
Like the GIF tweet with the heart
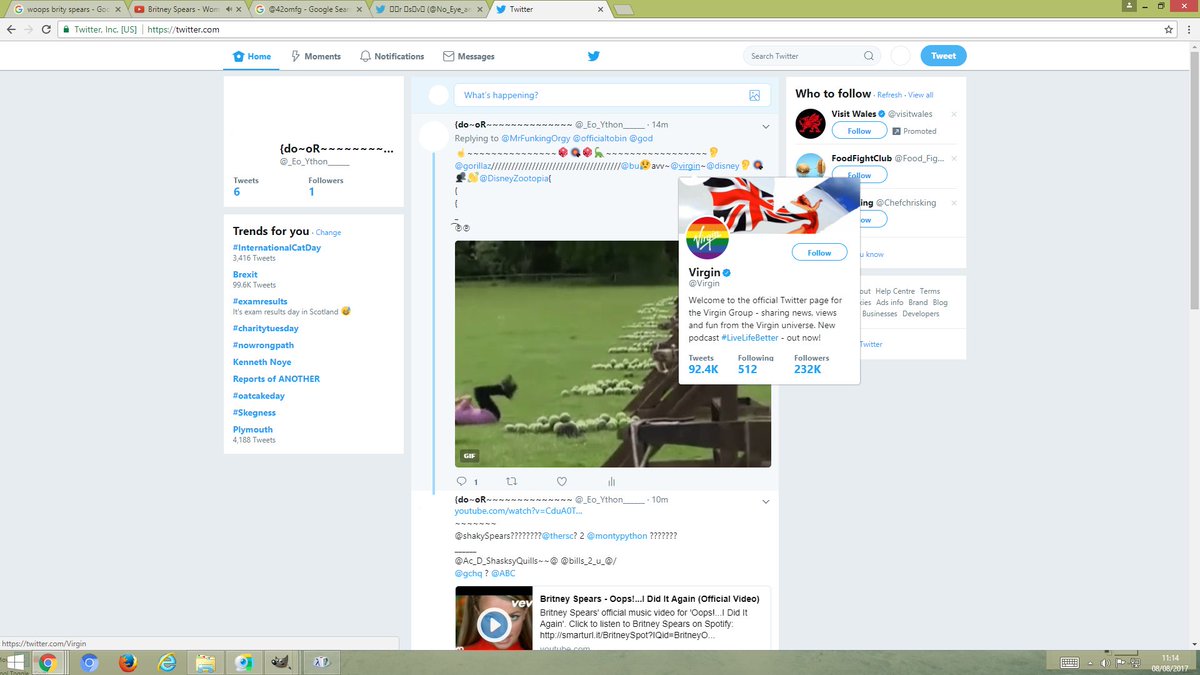point(562,481)
